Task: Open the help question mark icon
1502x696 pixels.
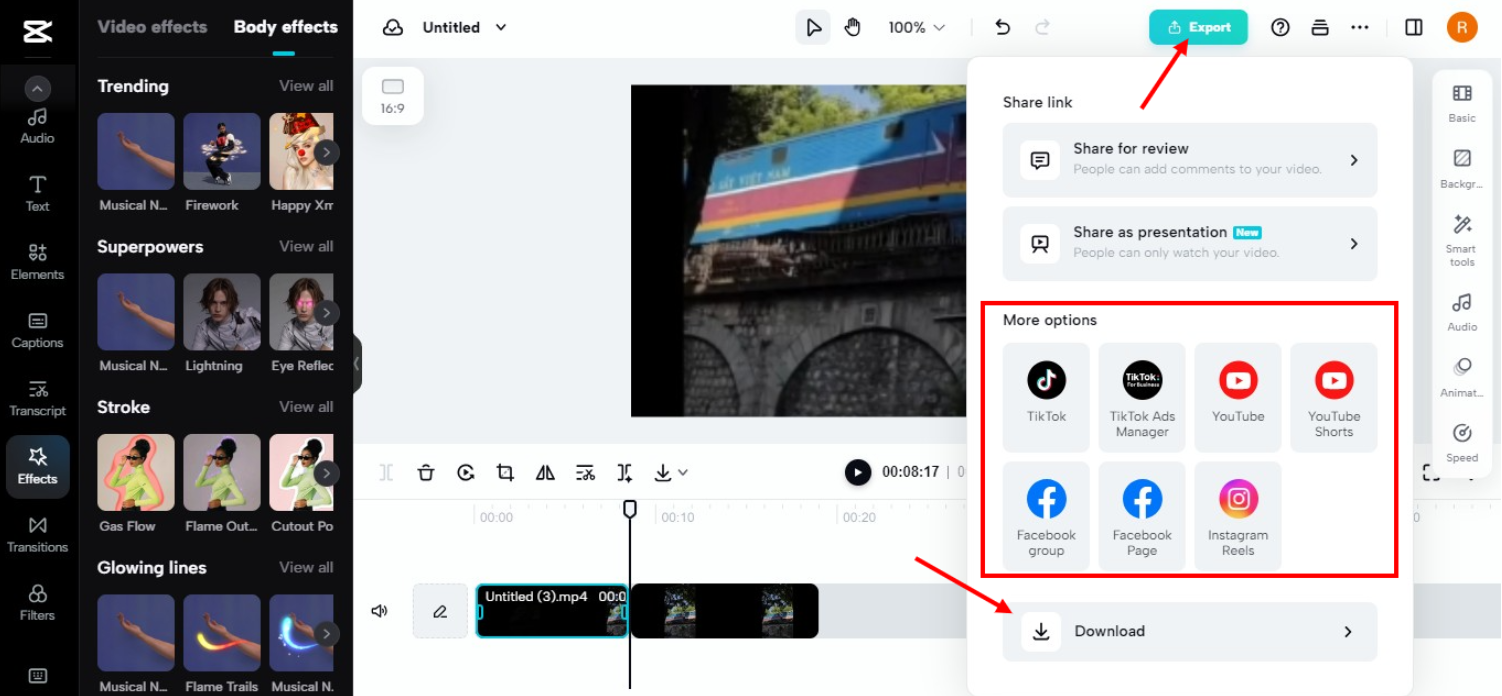Action: coord(1280,28)
